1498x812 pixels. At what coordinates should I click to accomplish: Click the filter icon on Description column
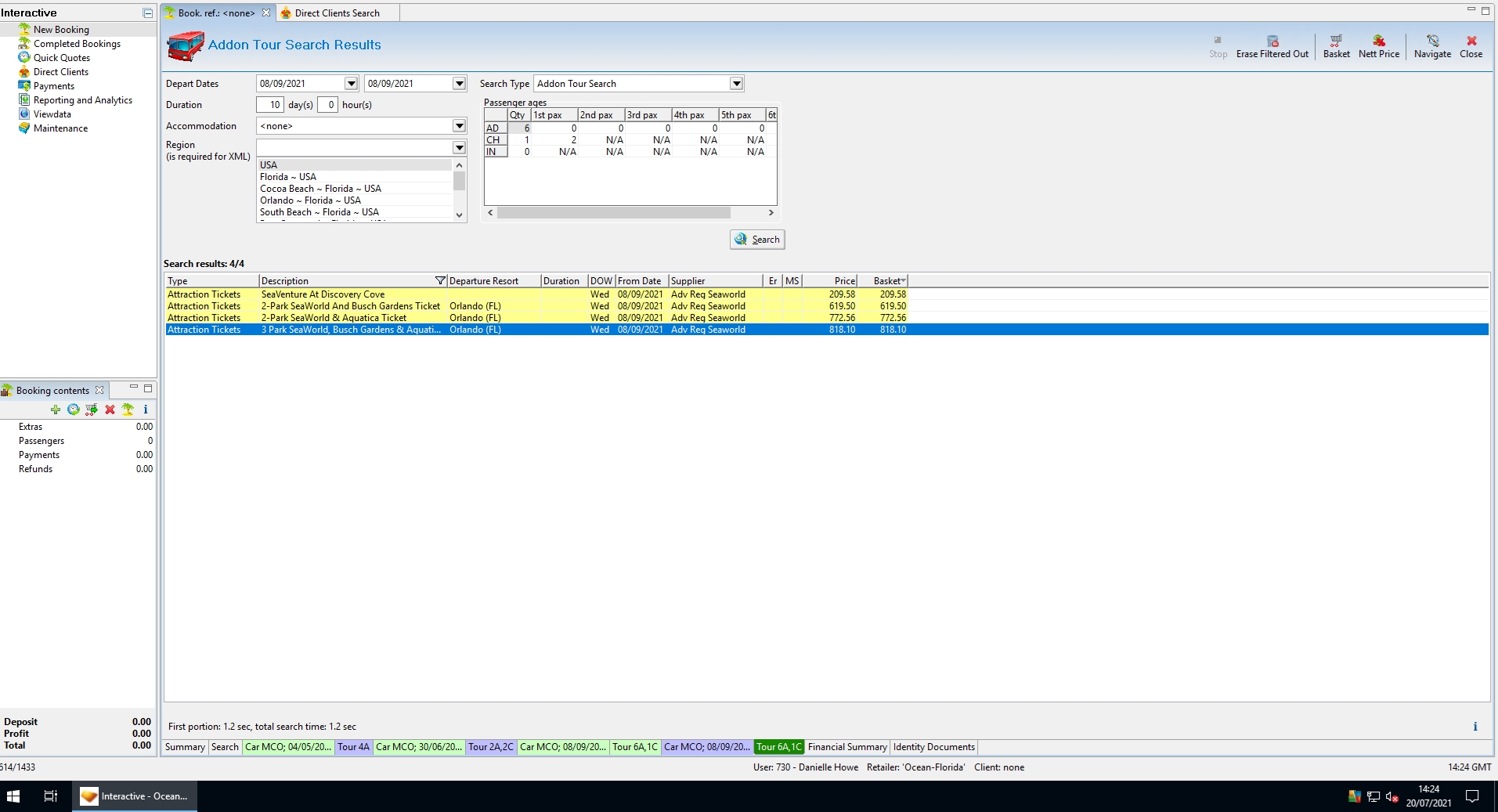440,280
